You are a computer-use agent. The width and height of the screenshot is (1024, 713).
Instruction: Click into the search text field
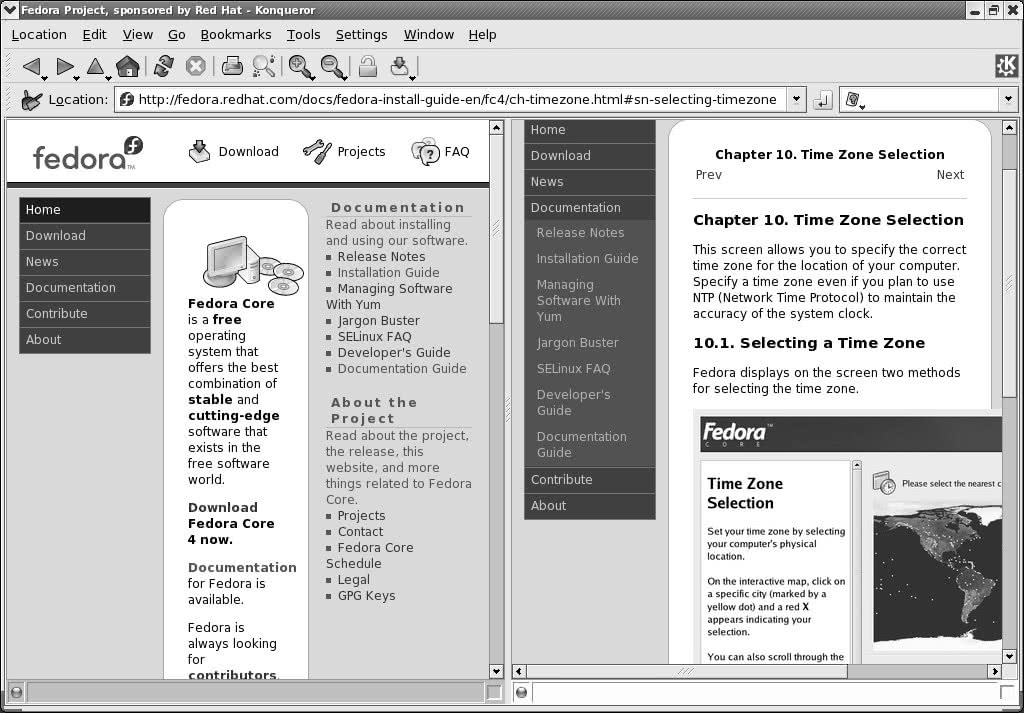click(x=932, y=100)
